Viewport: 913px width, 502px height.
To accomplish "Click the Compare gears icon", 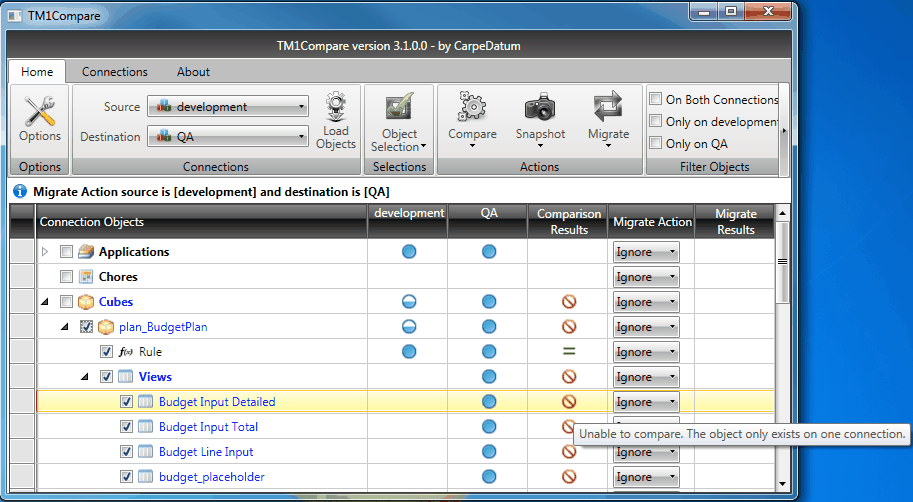I will (472, 107).
